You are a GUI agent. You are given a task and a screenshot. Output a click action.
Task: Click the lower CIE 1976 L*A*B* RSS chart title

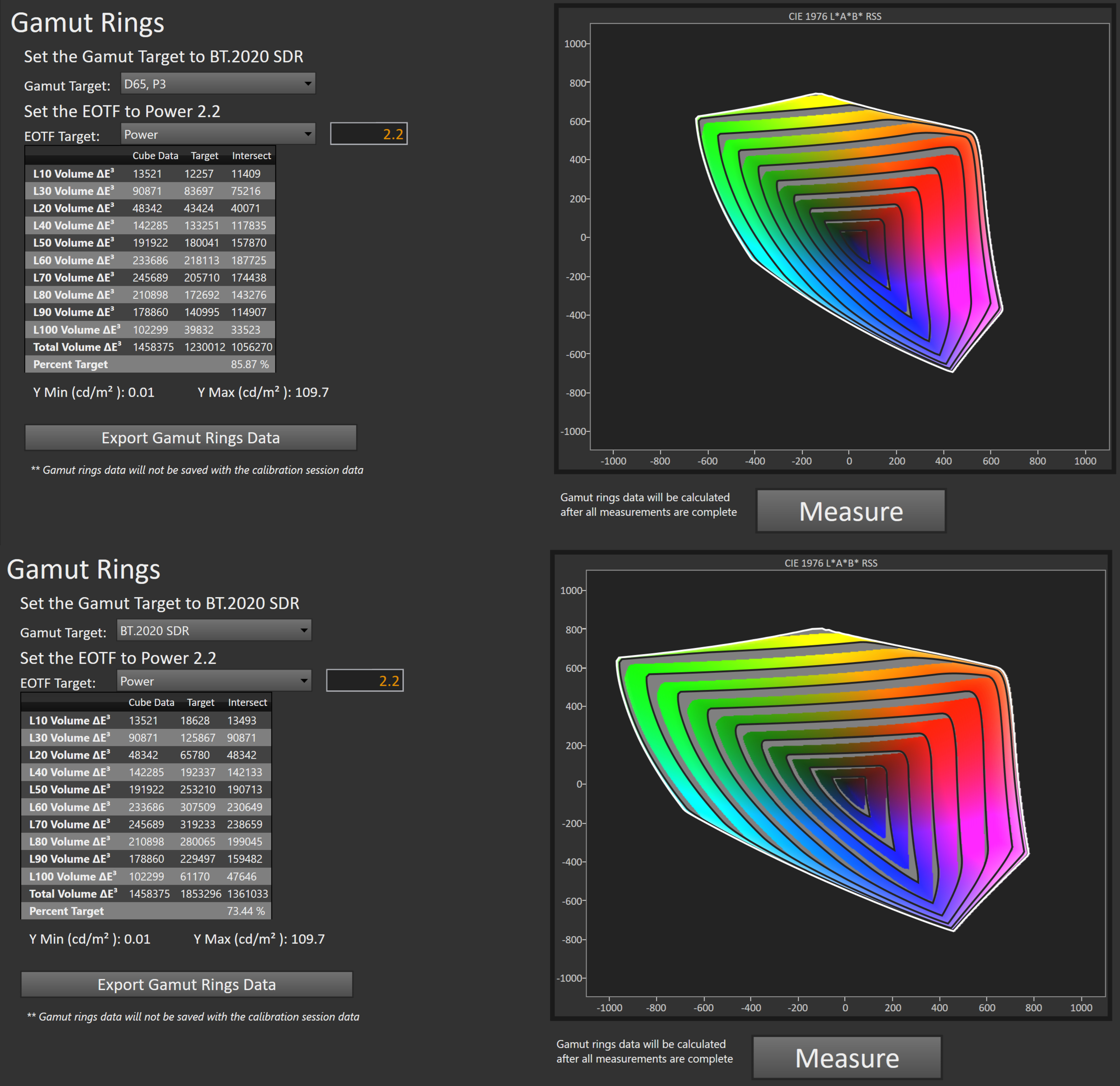831,563
